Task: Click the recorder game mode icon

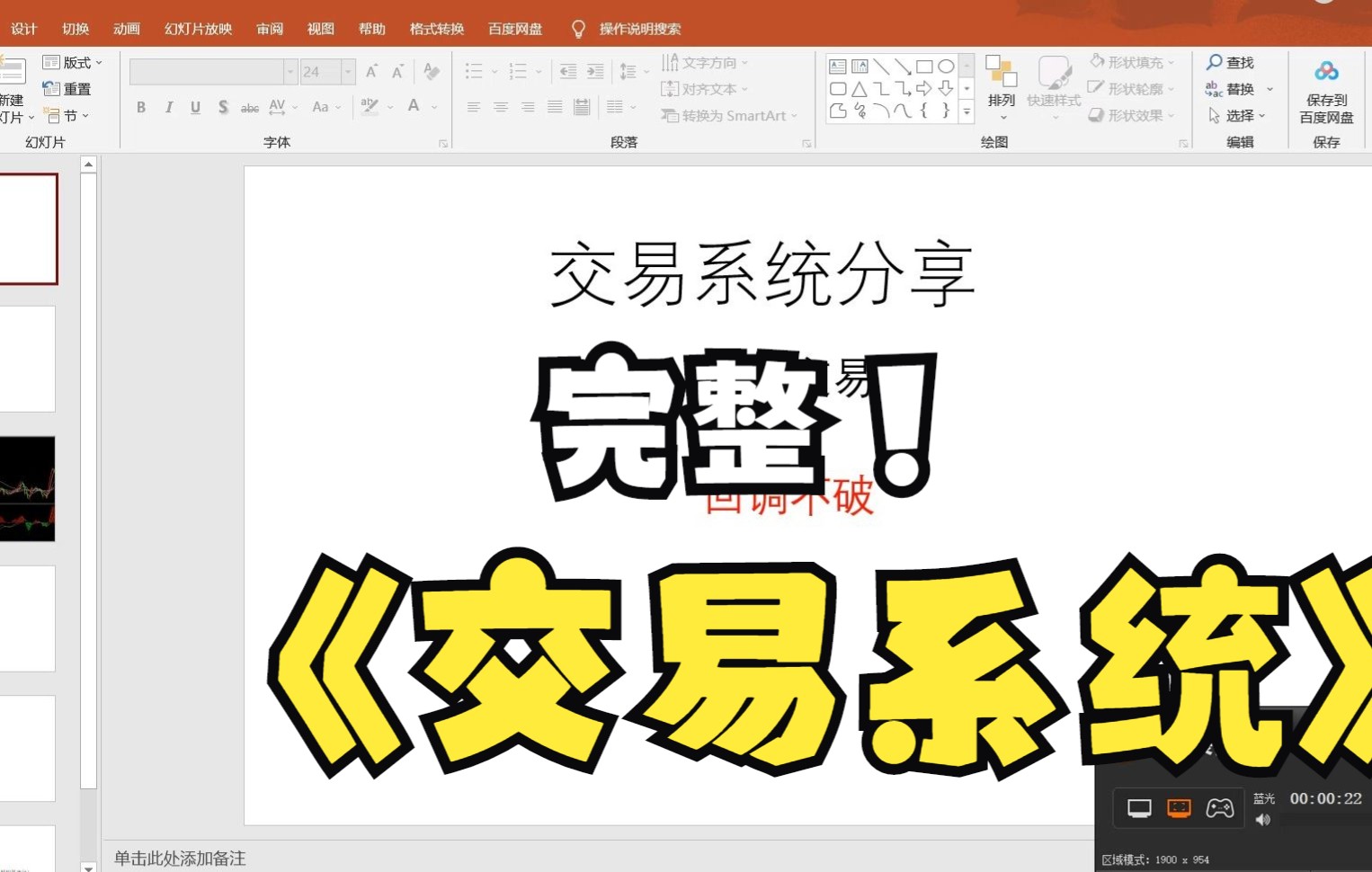Action: 1219,808
